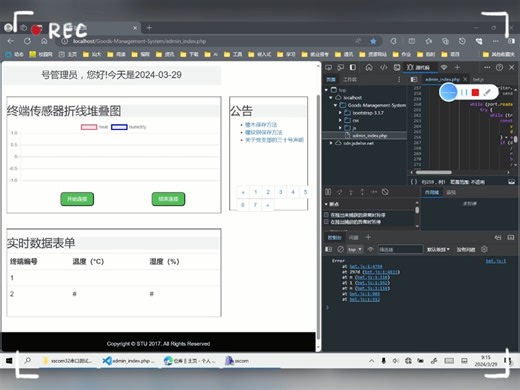Toggle heat legend swatch in chart
Screen dimensions: 520x390
[89, 127]
